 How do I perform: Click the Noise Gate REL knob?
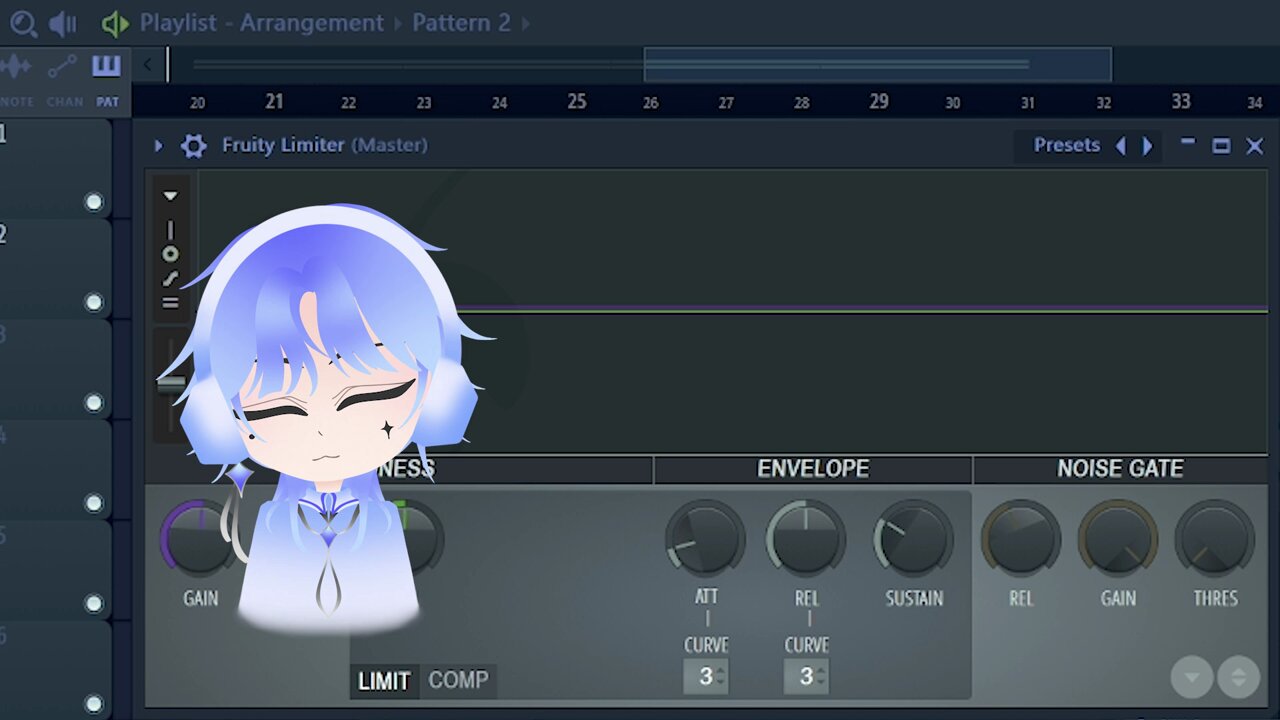(1020, 539)
